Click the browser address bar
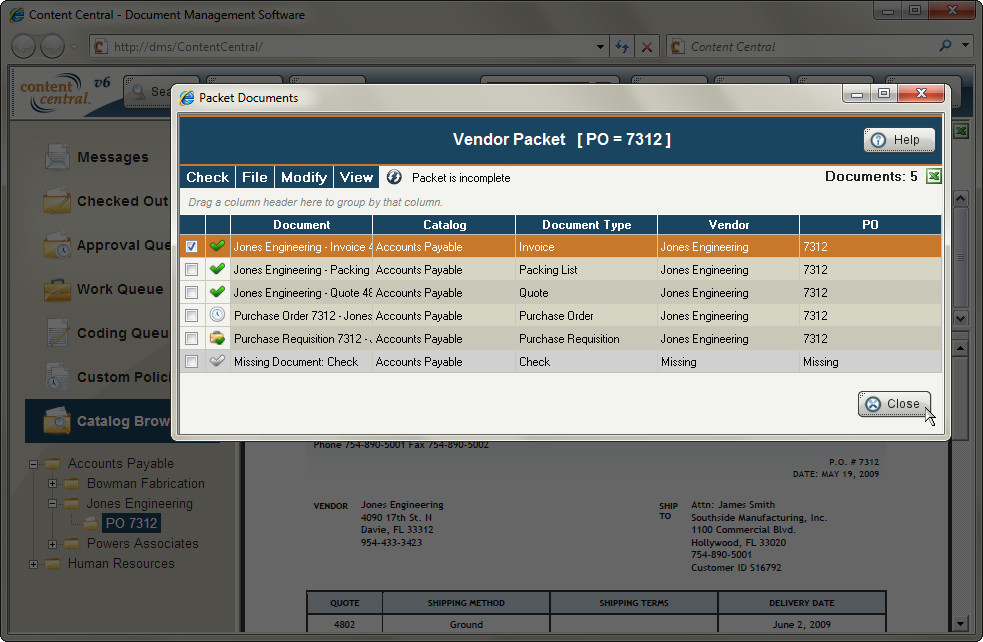This screenshot has height=642, width=983. (342, 46)
